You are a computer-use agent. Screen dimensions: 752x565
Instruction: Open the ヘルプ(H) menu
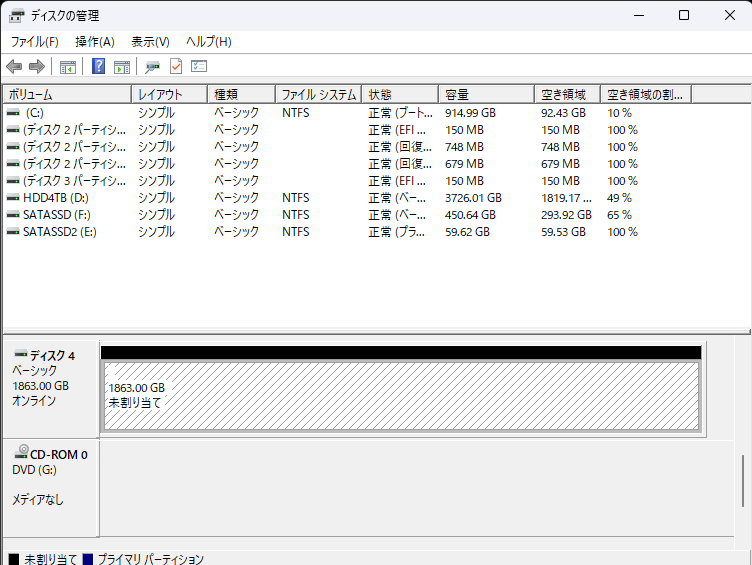209,42
